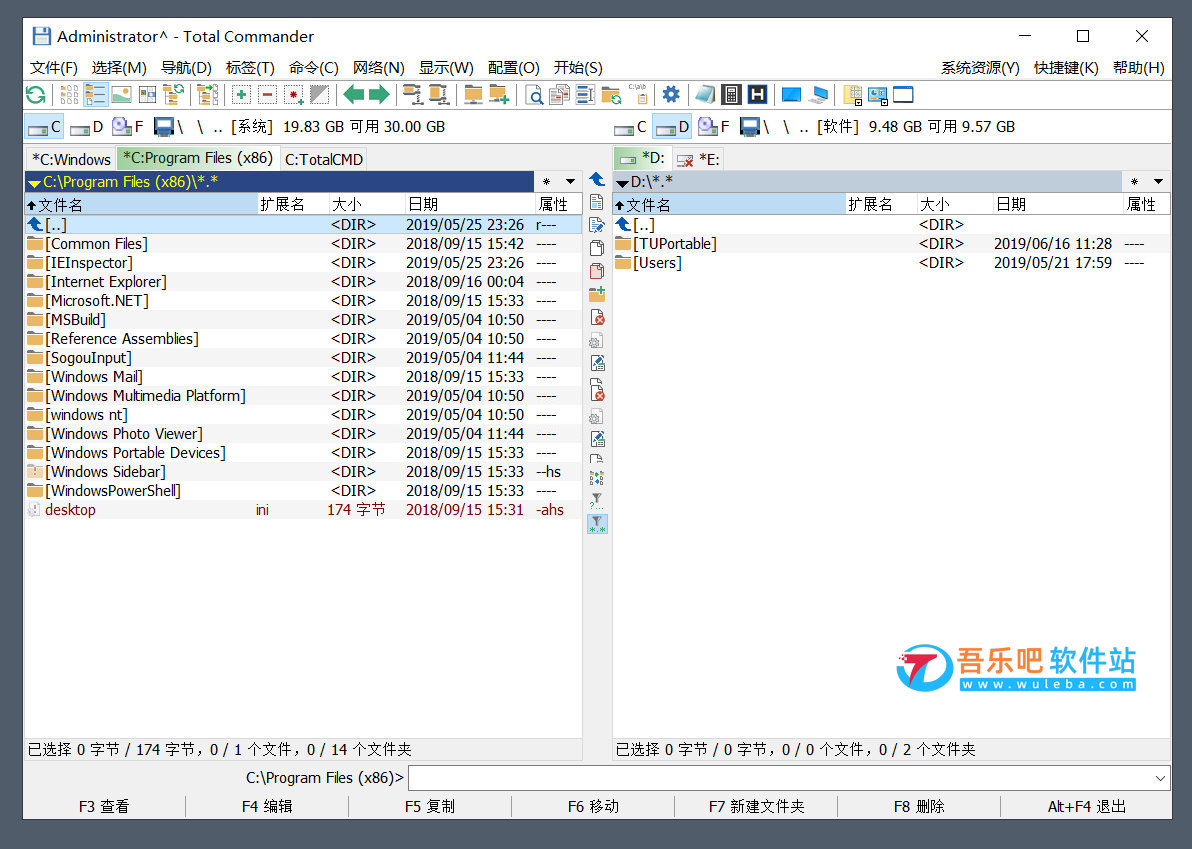Launch the calculator icon in toolbar
This screenshot has width=1192, height=849.
point(731,95)
